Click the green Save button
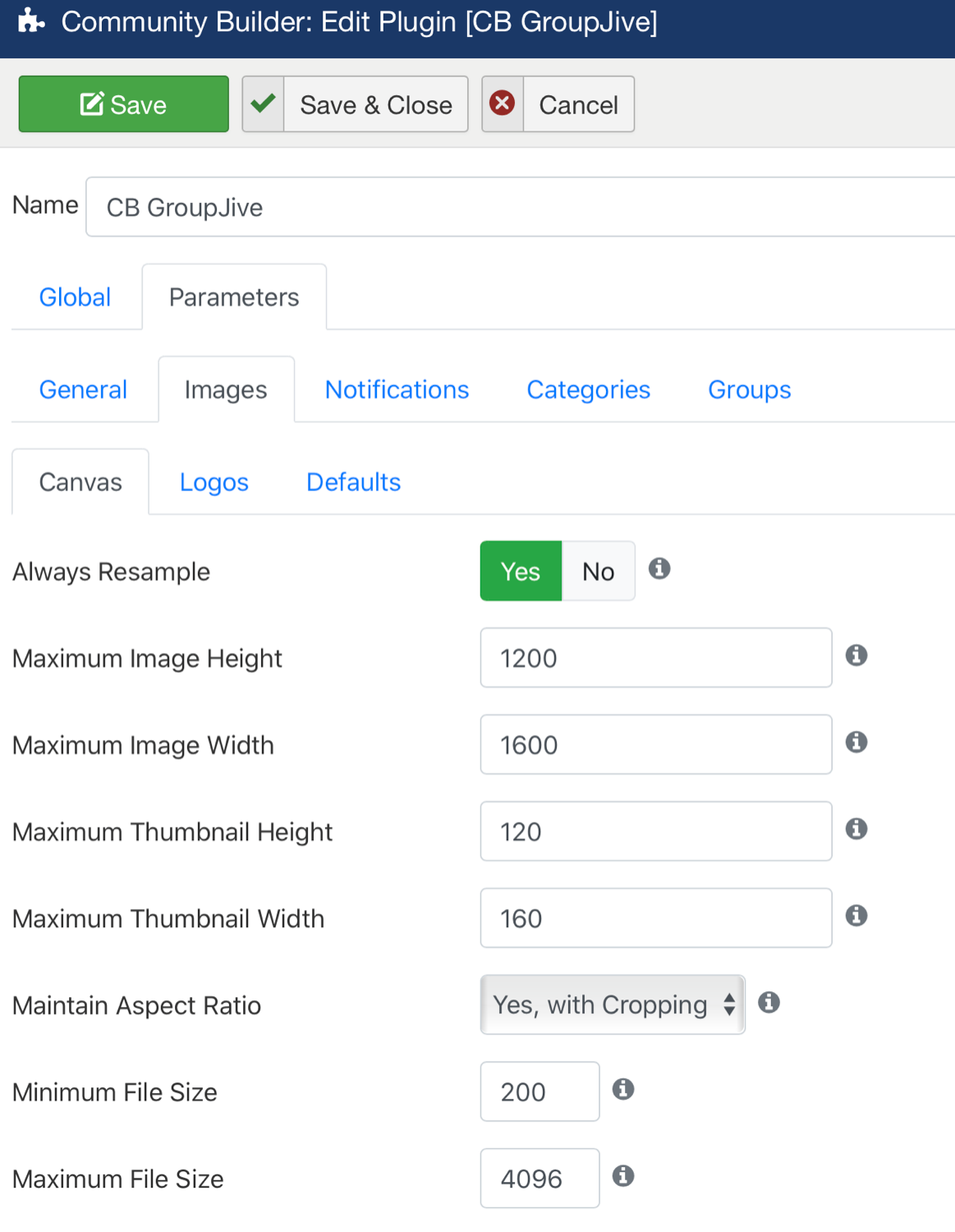The width and height of the screenshot is (955, 1232). click(124, 104)
